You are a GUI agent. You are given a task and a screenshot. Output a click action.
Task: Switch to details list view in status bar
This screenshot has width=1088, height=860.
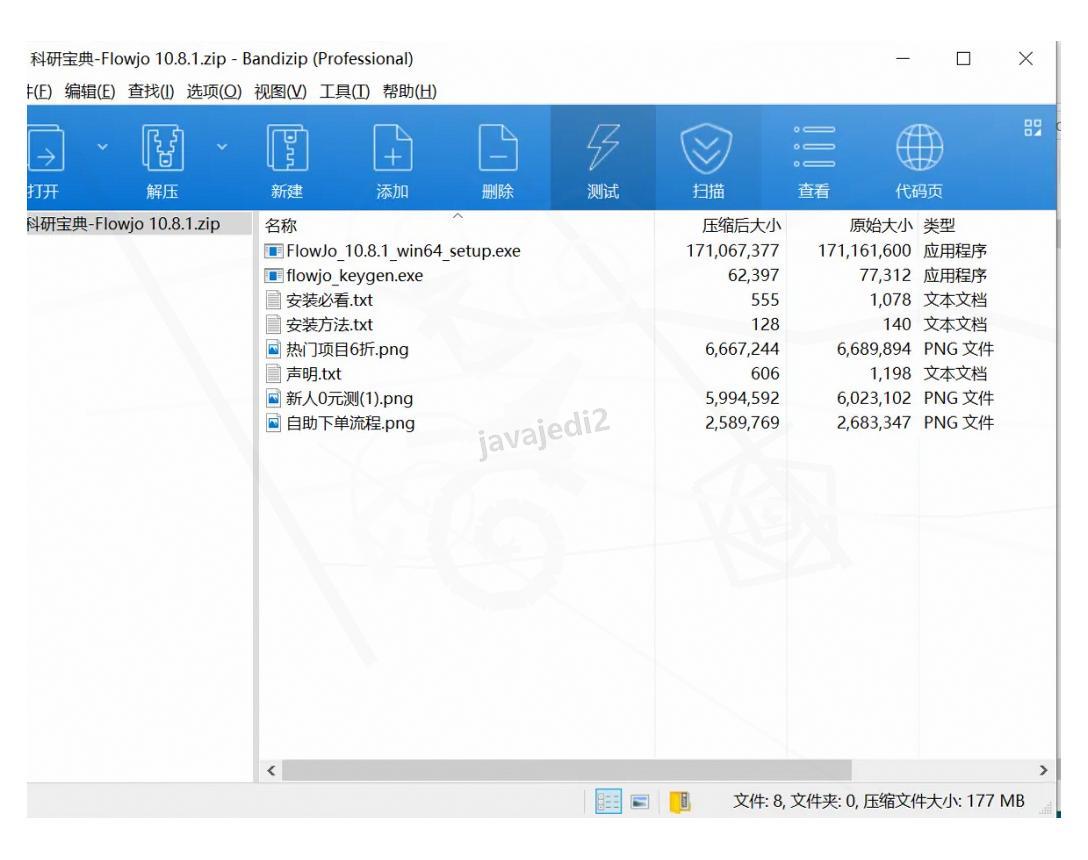pos(608,802)
